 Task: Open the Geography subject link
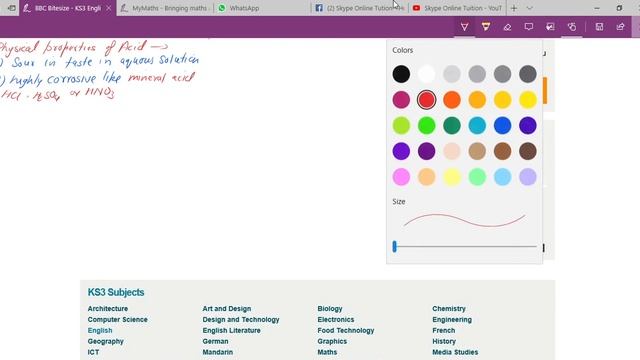[106, 341]
